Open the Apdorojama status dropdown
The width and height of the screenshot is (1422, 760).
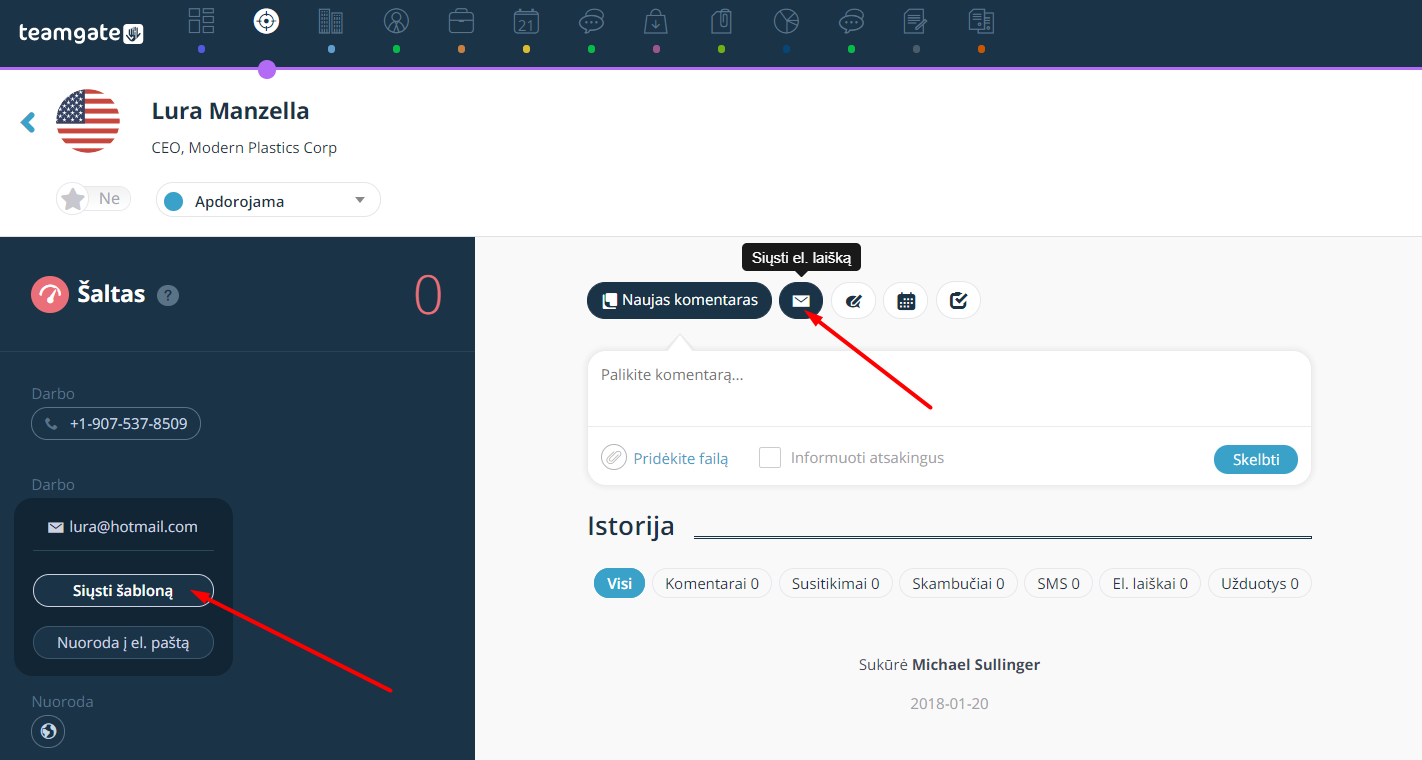pos(268,200)
